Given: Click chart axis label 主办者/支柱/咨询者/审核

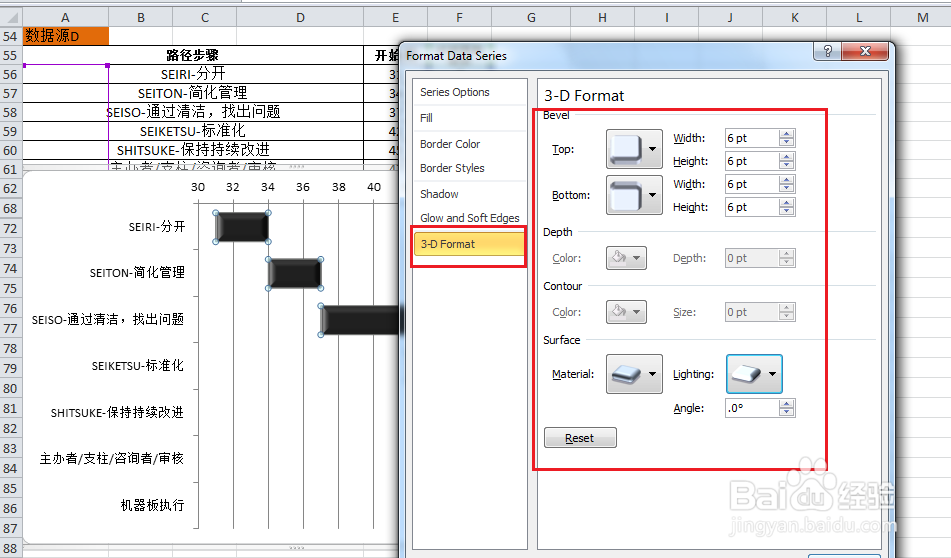Looking at the screenshot, I should [112, 459].
